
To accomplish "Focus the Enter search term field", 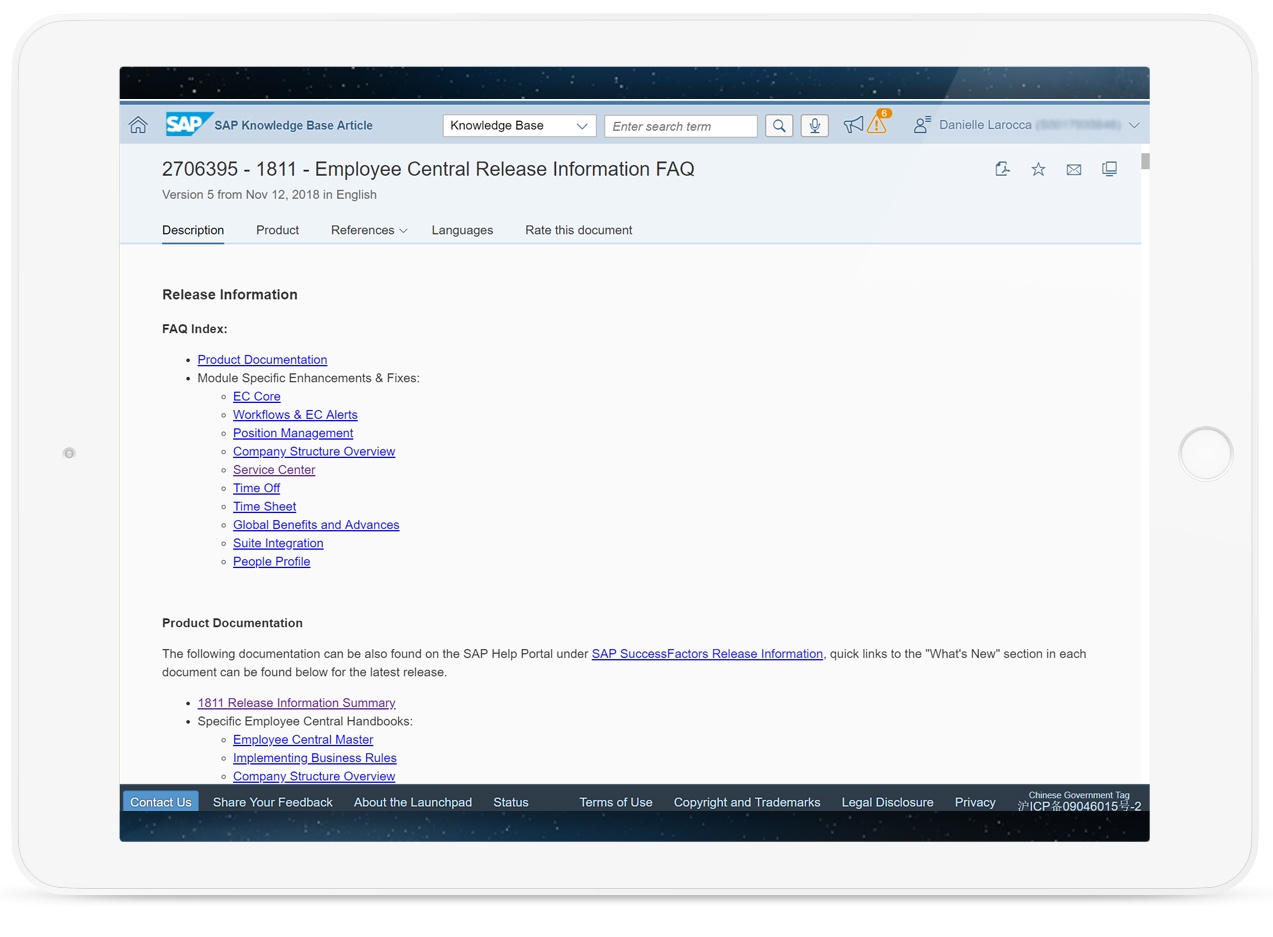I will 681,126.
